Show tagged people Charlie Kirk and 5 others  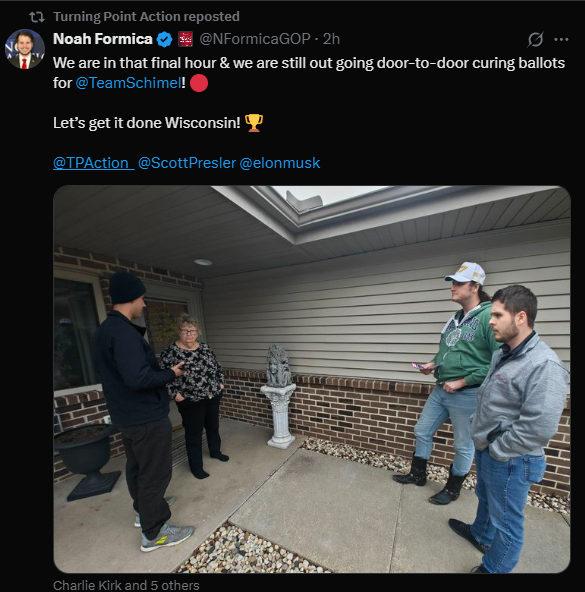[x=126, y=585]
